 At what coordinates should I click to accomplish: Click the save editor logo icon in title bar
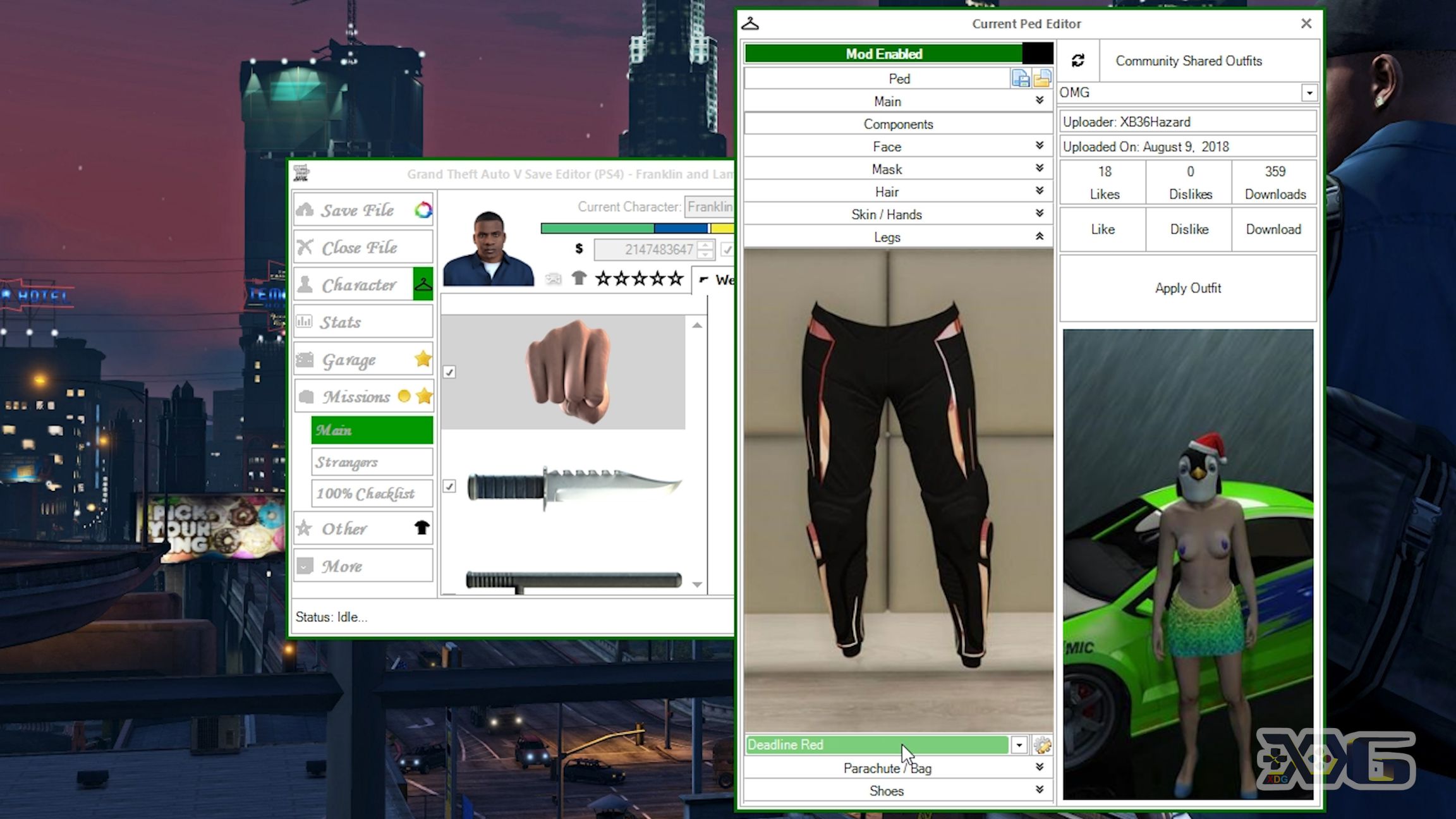301,173
